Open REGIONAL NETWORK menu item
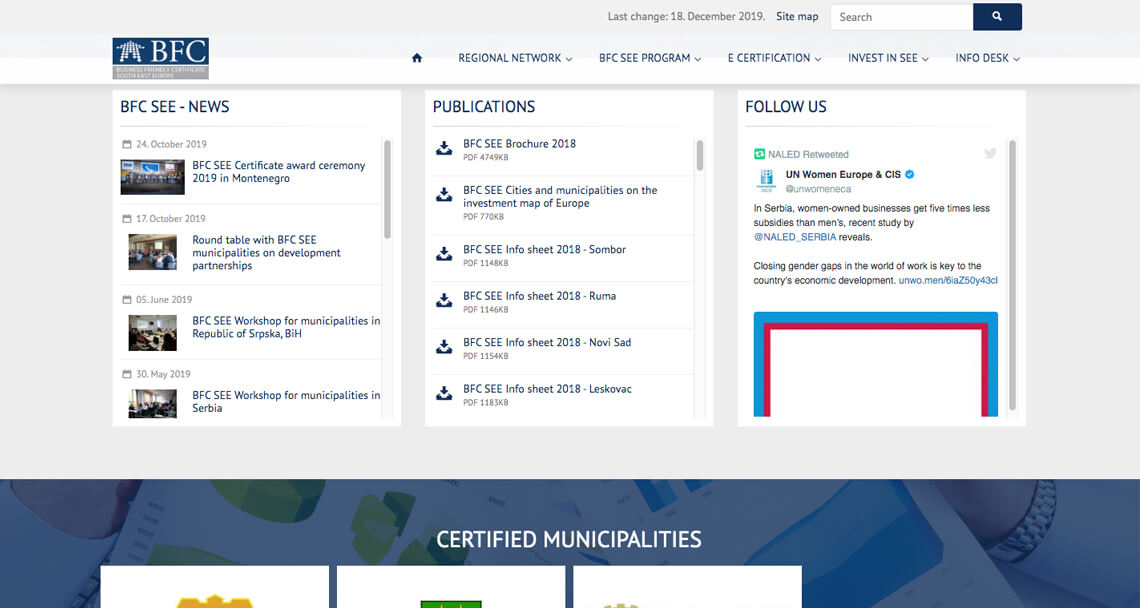The image size is (1140, 608). [x=510, y=58]
